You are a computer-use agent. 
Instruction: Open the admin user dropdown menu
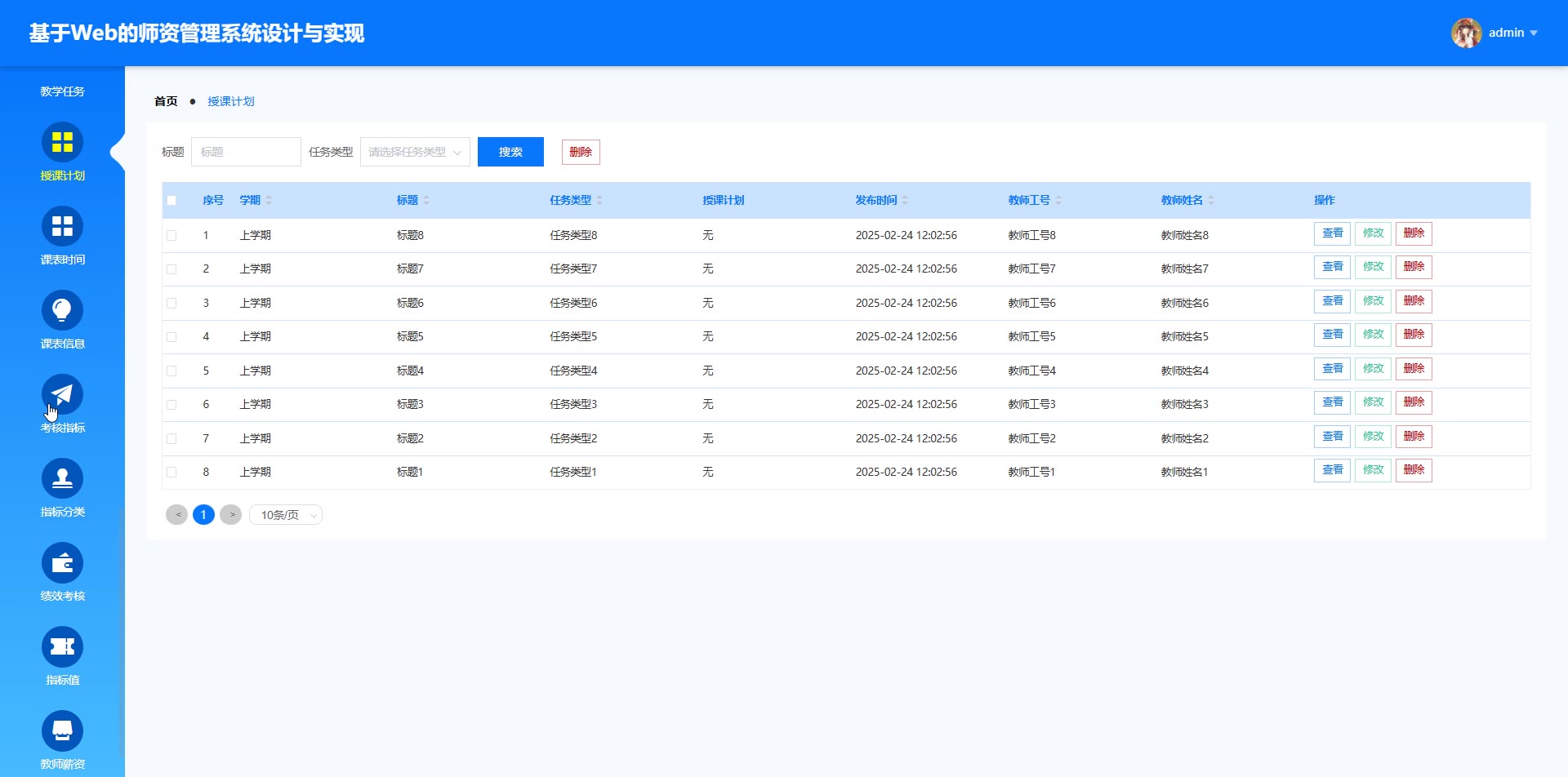1496,33
